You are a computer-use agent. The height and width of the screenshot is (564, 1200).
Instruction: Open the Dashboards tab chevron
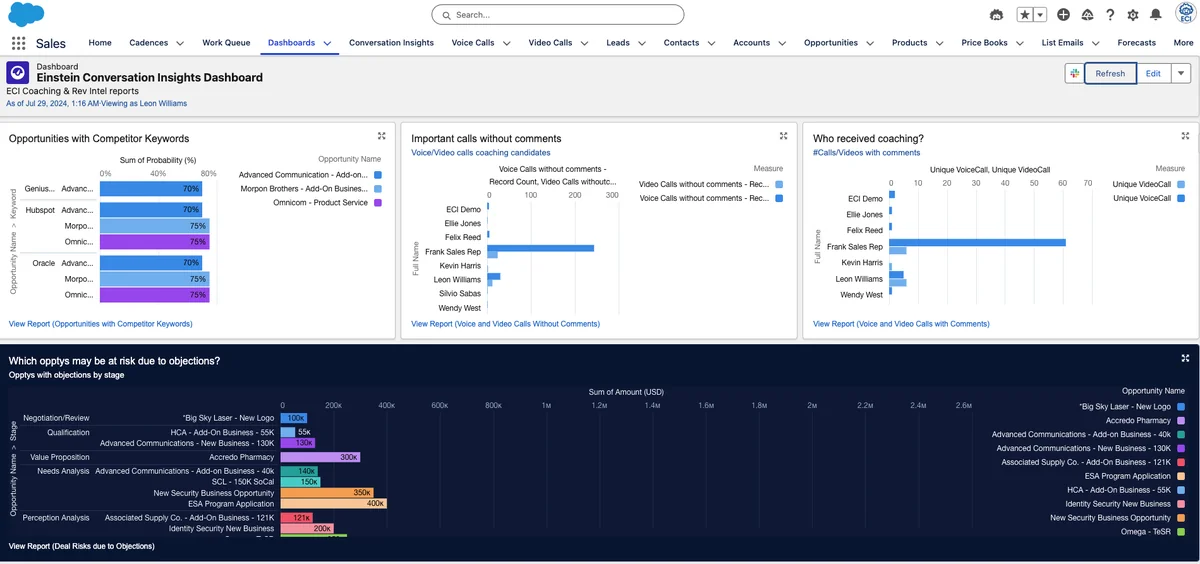327,43
